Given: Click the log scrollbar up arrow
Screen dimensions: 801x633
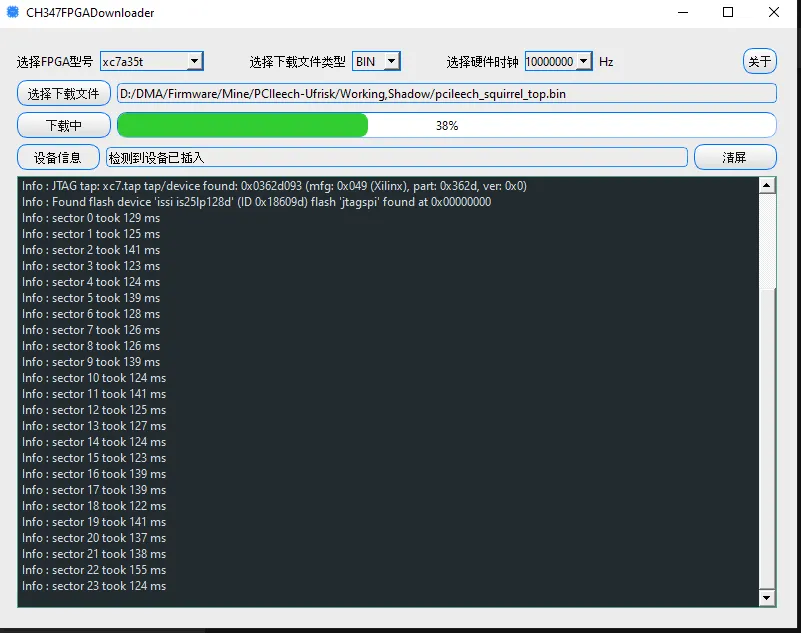Looking at the screenshot, I should coord(767,185).
